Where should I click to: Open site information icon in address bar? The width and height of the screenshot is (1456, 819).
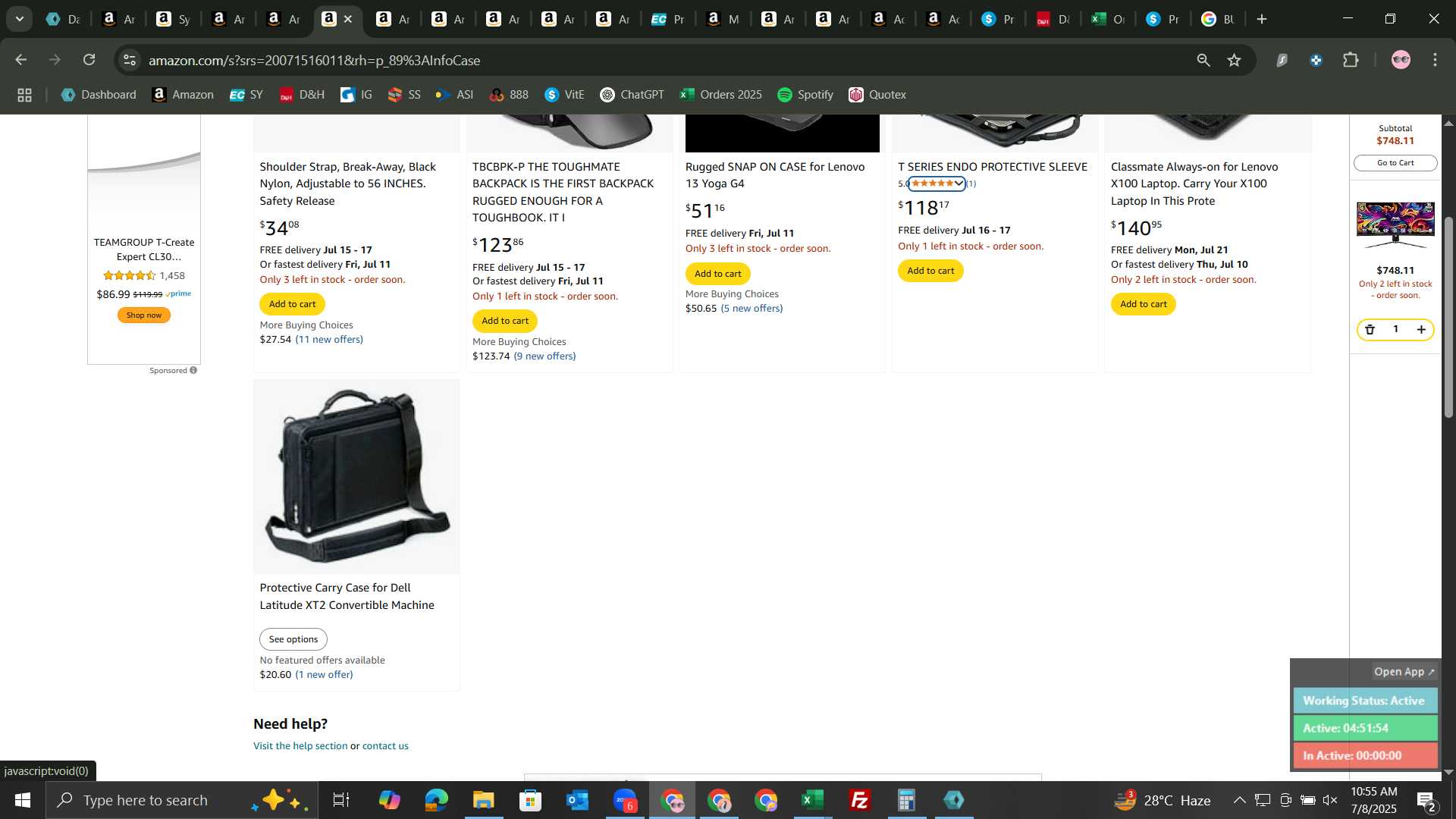coord(130,60)
